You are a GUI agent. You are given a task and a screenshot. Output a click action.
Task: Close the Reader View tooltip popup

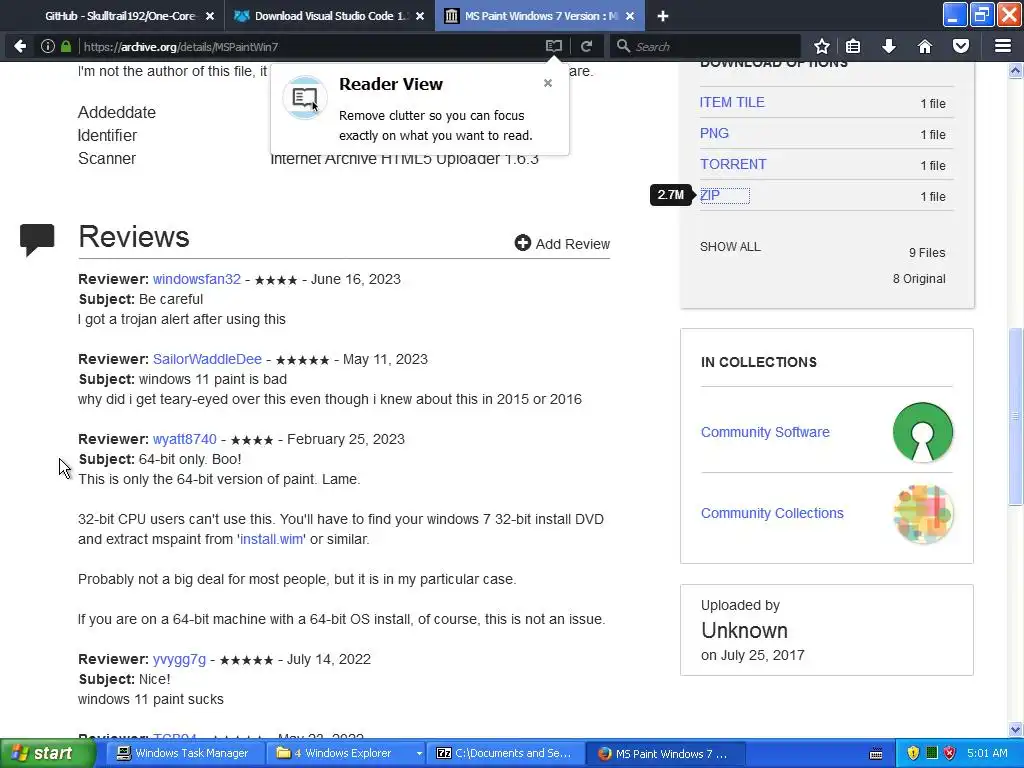coord(548,83)
